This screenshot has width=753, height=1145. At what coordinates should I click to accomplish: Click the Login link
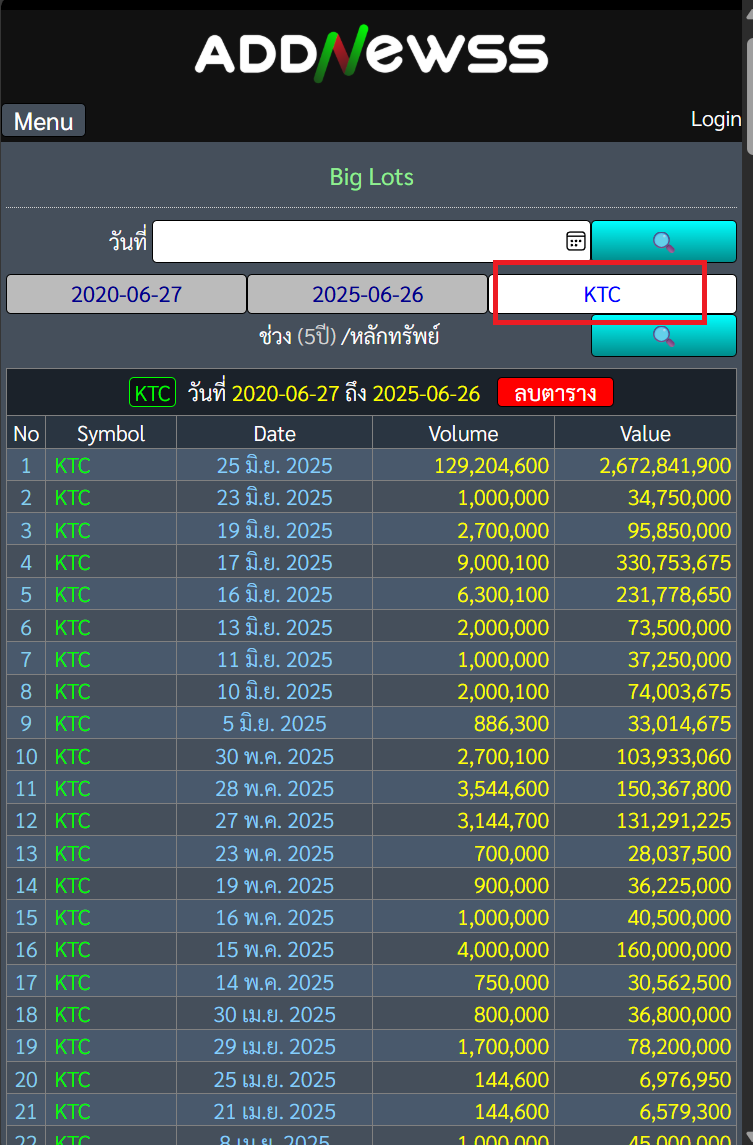716,119
